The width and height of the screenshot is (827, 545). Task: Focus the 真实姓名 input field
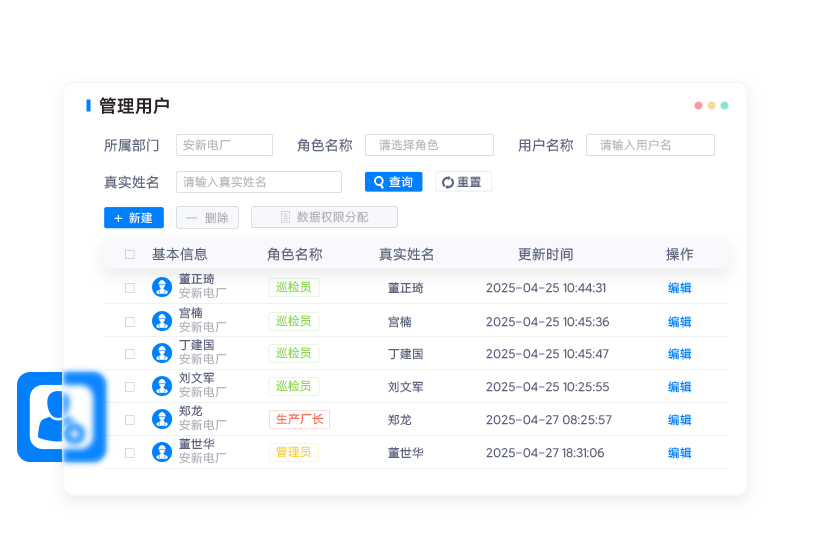tap(259, 182)
